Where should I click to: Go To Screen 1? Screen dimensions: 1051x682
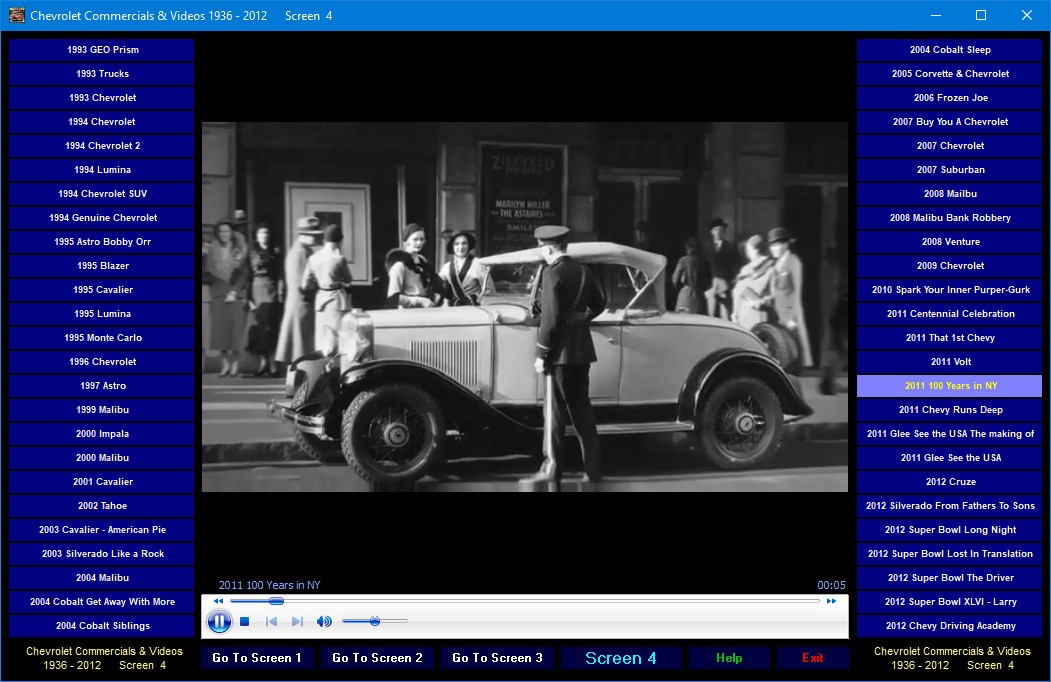[257, 658]
